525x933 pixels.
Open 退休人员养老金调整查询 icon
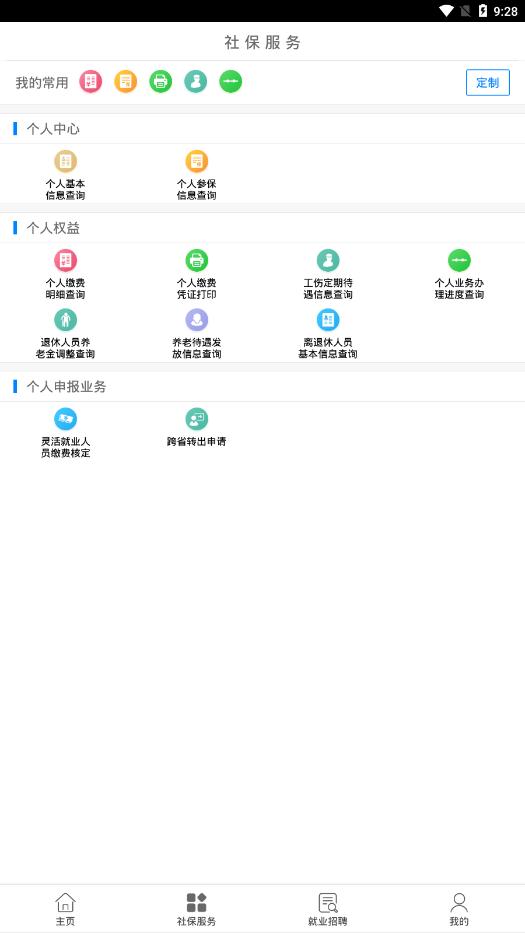[65, 320]
